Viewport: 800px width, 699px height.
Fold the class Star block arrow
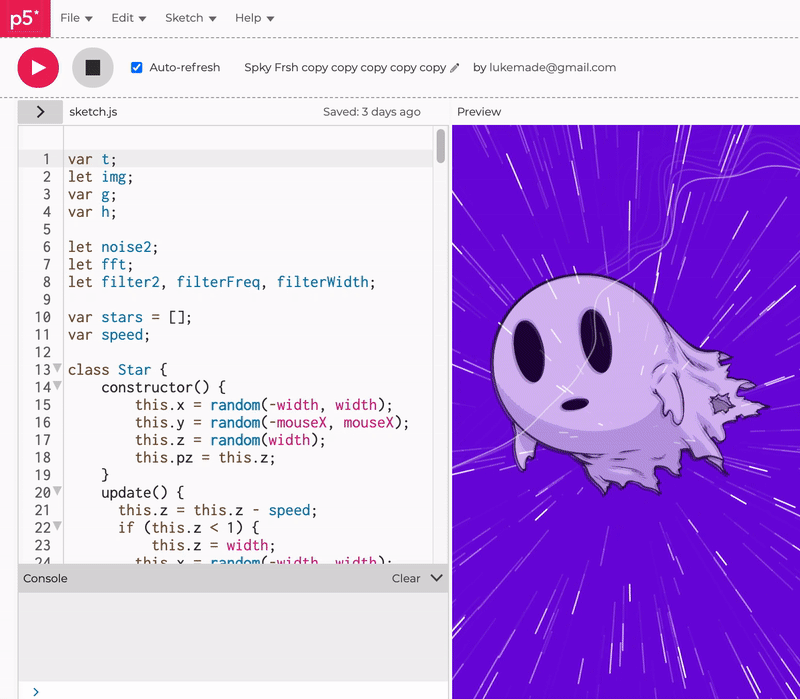57,368
